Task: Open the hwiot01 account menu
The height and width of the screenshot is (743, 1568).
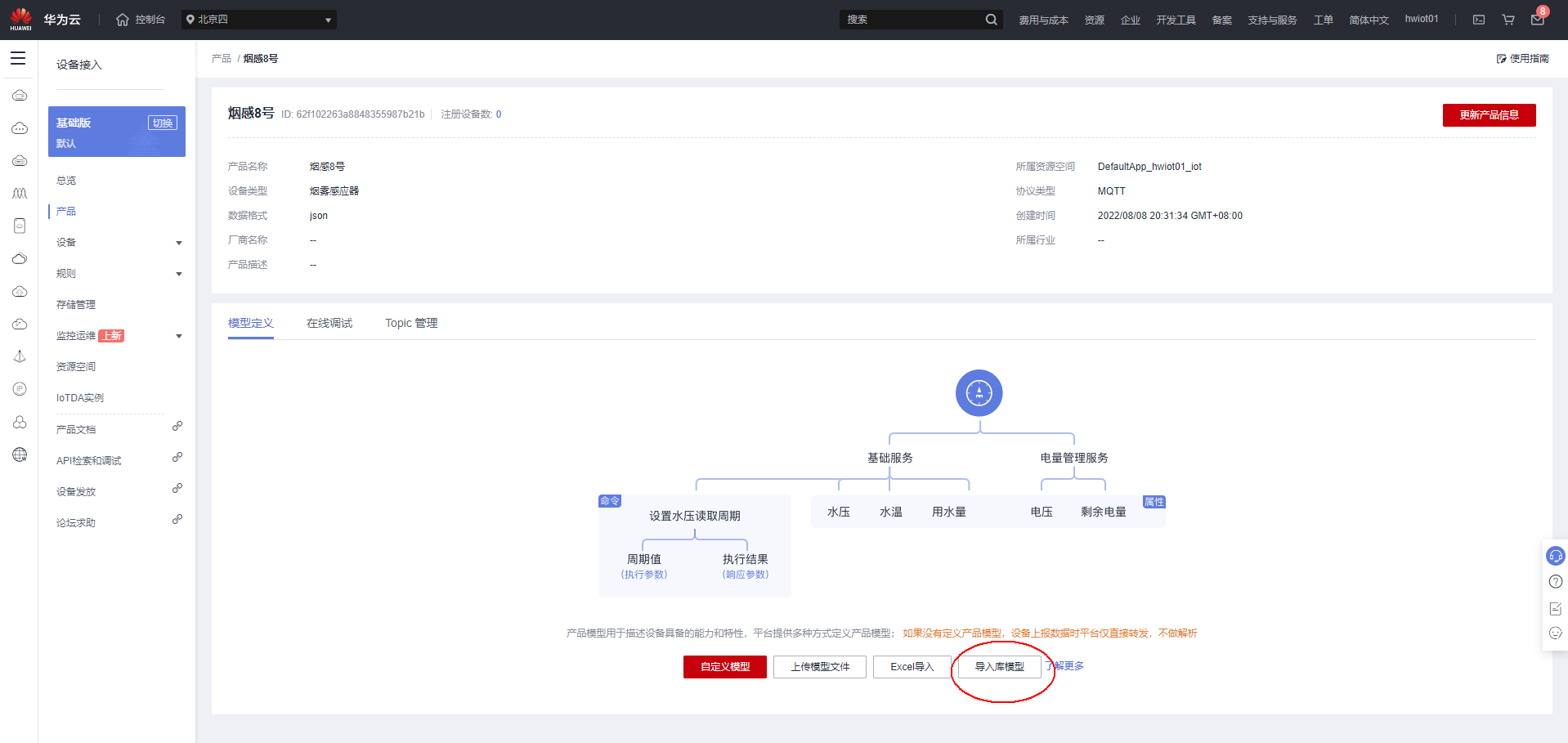Action: coord(1422,19)
